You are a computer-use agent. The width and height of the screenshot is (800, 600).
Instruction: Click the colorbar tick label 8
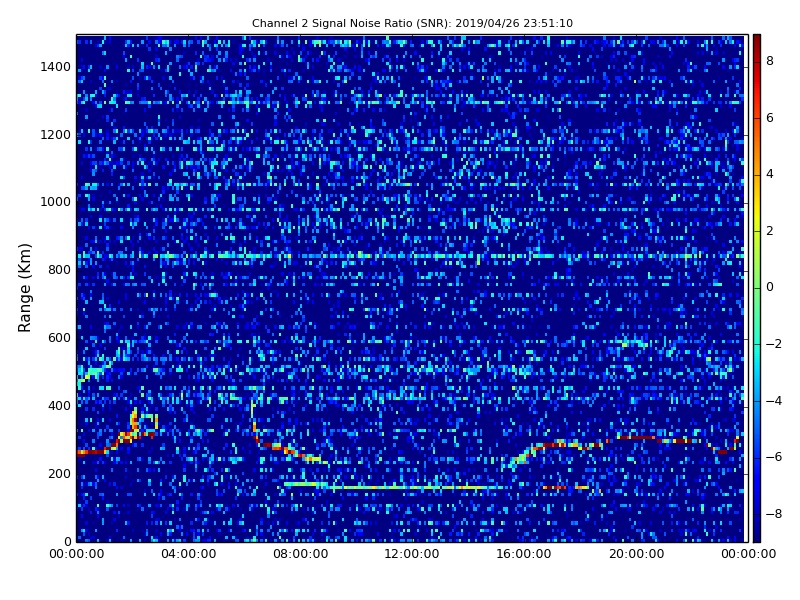(x=770, y=61)
